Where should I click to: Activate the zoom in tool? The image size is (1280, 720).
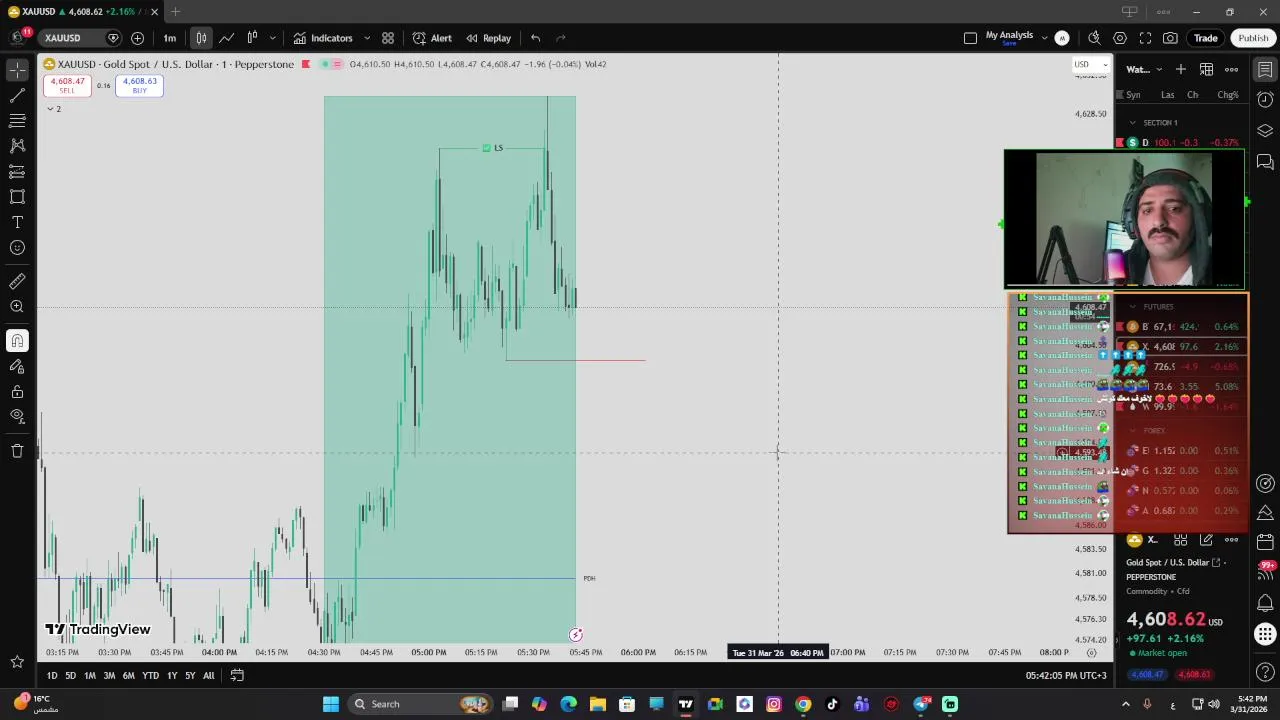(x=17, y=307)
